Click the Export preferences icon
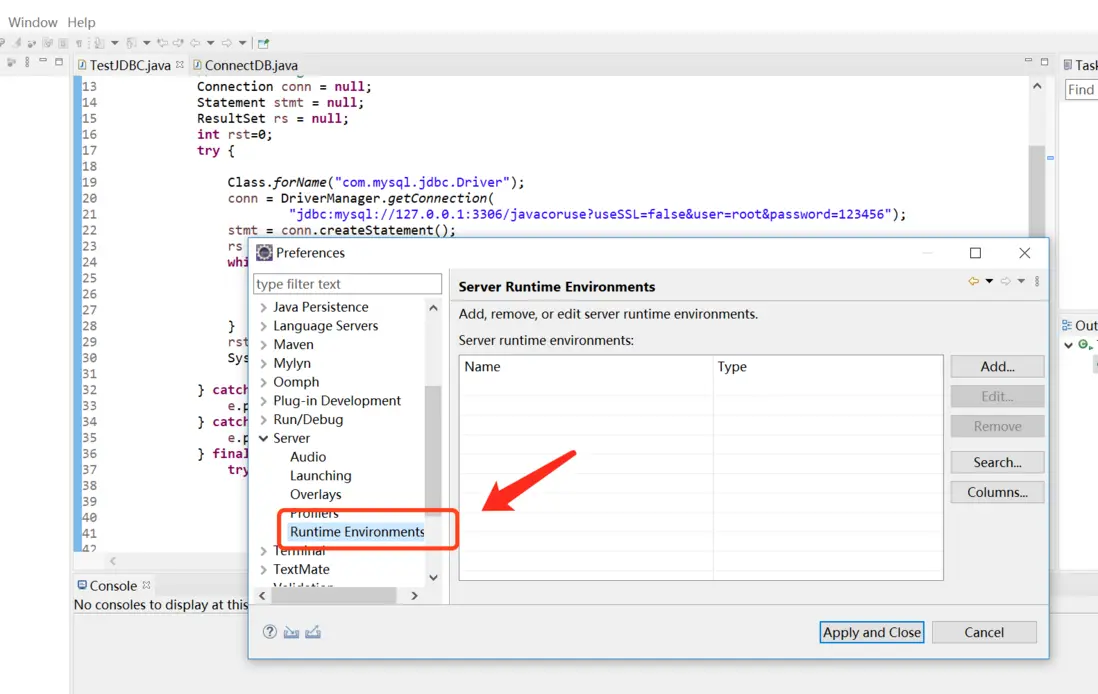Viewport: 1098px width, 694px height. [x=313, y=632]
